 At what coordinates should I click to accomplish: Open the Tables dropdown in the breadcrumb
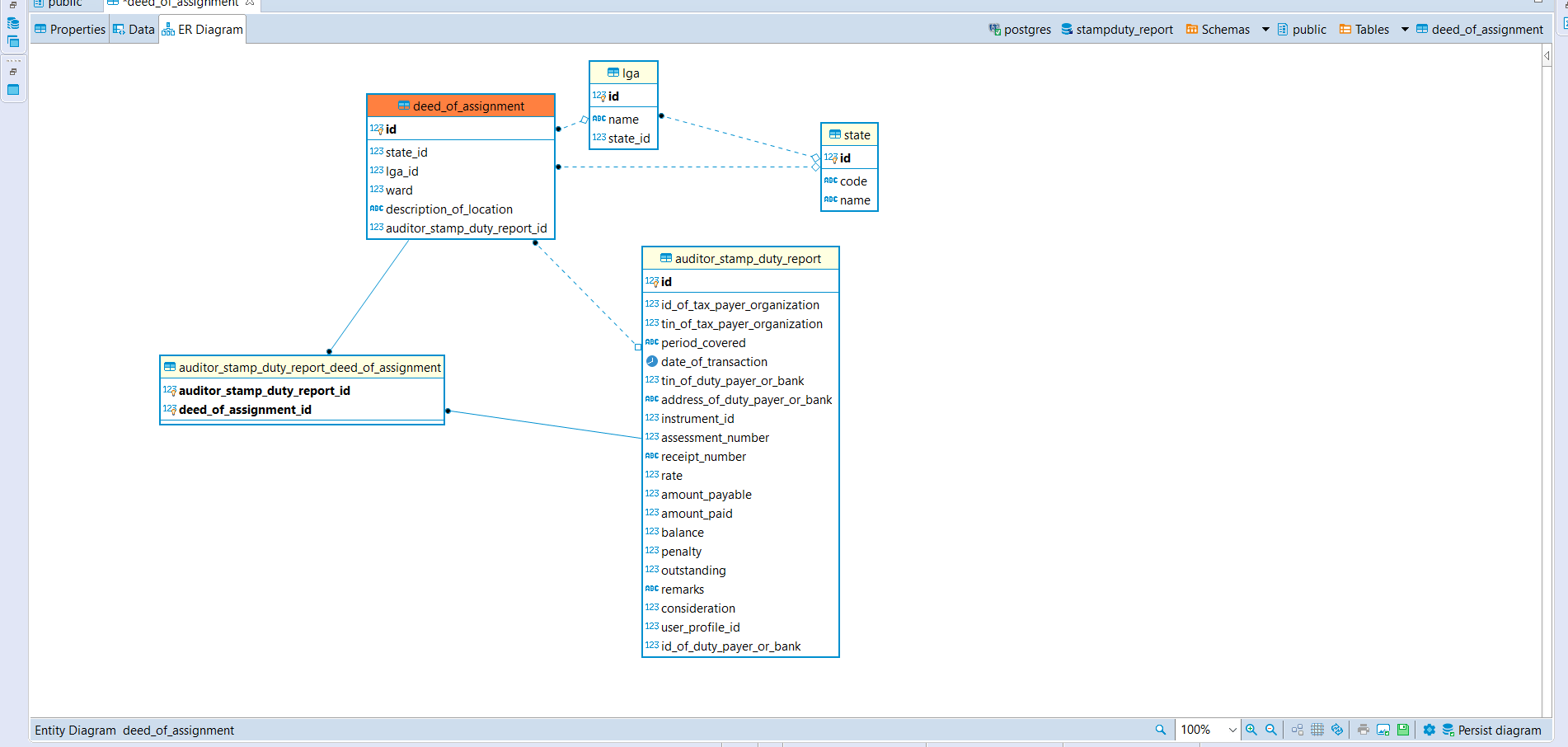coord(1404,29)
